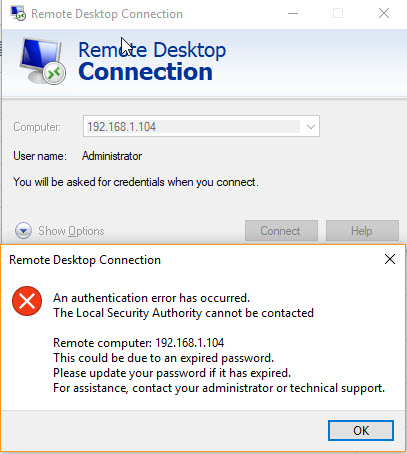Click the 'Connection' heading in the banner
The height and width of the screenshot is (454, 407).
[146, 72]
